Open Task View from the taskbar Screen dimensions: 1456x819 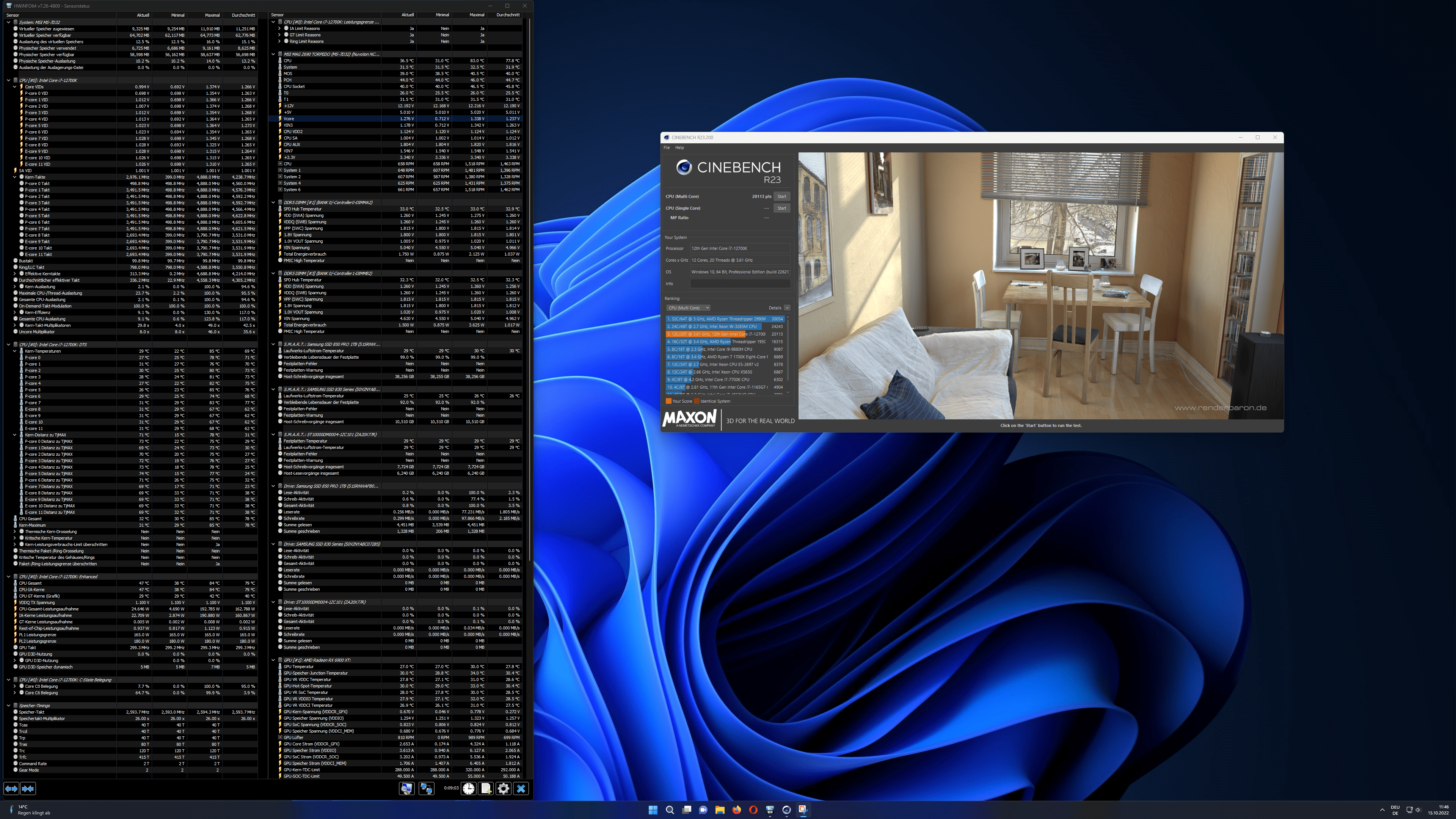tap(686, 810)
